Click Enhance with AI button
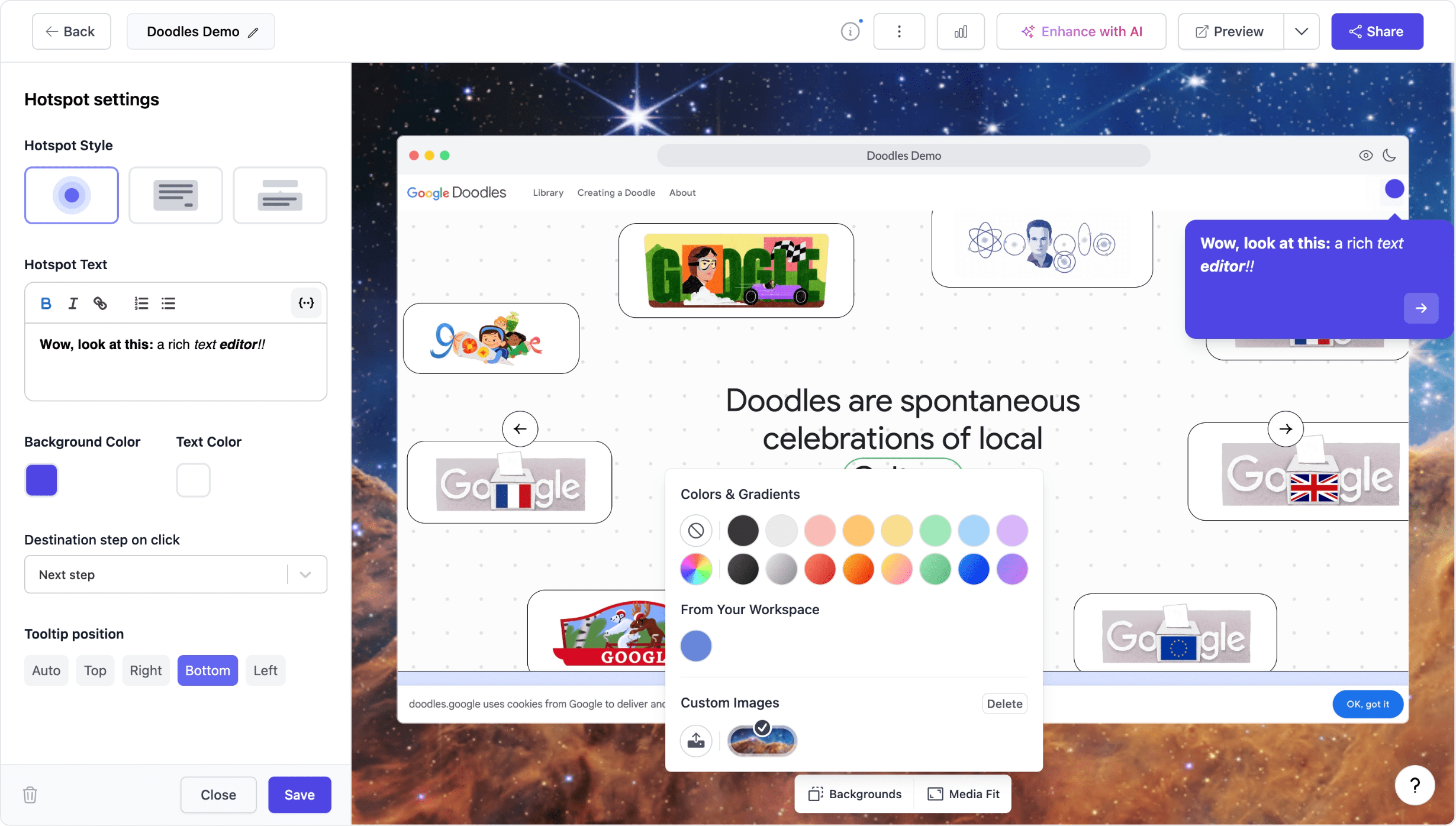The image size is (1456, 826). click(1081, 31)
